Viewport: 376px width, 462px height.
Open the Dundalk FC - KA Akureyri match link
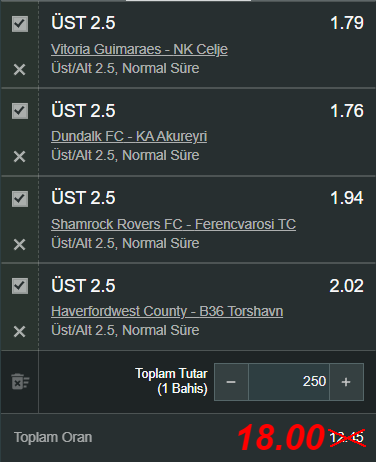point(129,136)
